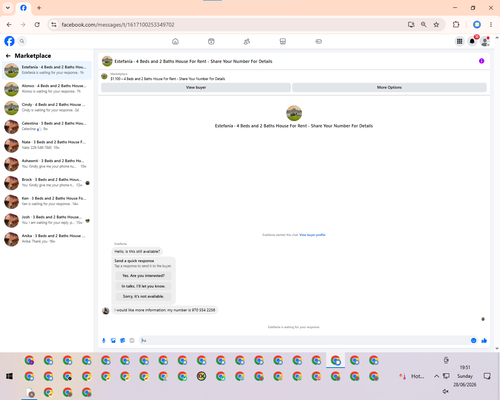This screenshot has width=500, height=400.
Task: Open the Chrome three-dot menu
Action: point(491,25)
